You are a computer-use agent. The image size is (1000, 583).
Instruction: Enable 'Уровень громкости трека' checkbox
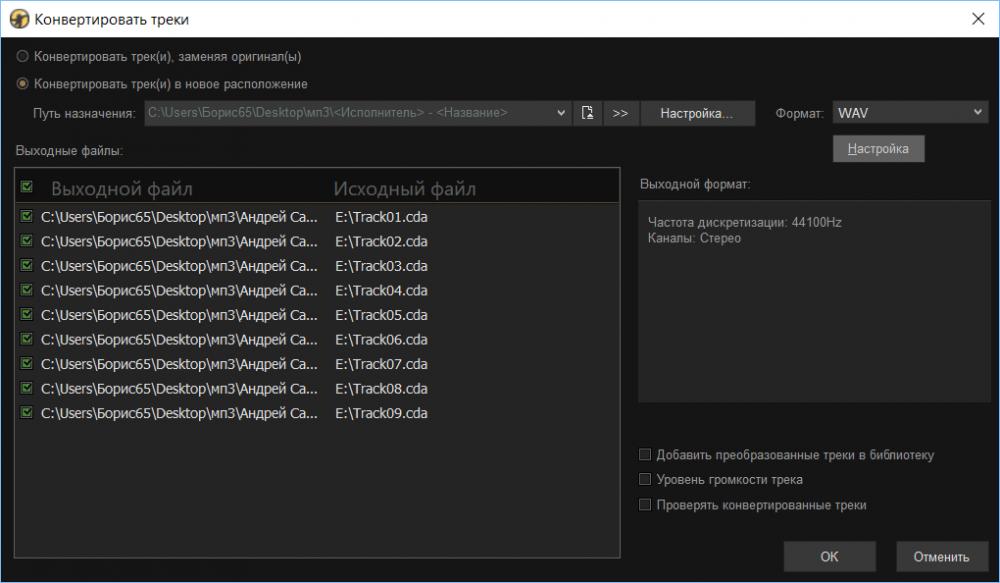(645, 479)
